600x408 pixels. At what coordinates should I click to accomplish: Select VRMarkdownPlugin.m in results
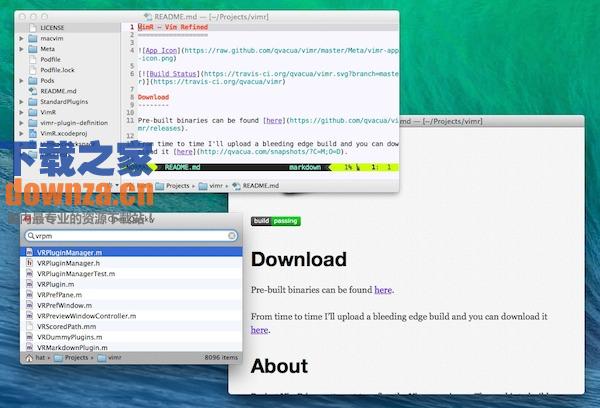coord(131,347)
